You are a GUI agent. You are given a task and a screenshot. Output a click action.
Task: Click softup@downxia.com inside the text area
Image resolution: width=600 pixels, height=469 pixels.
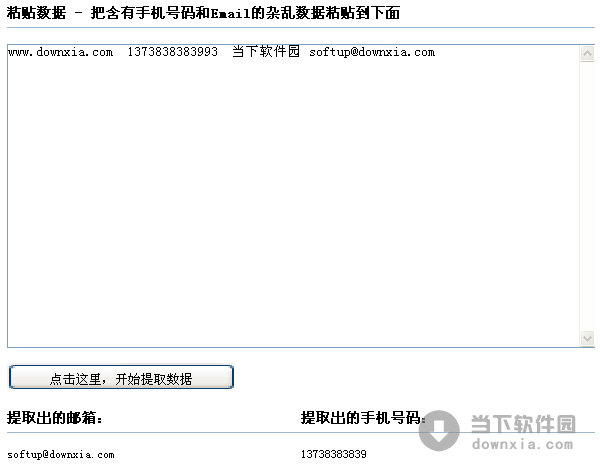[x=372, y=52]
